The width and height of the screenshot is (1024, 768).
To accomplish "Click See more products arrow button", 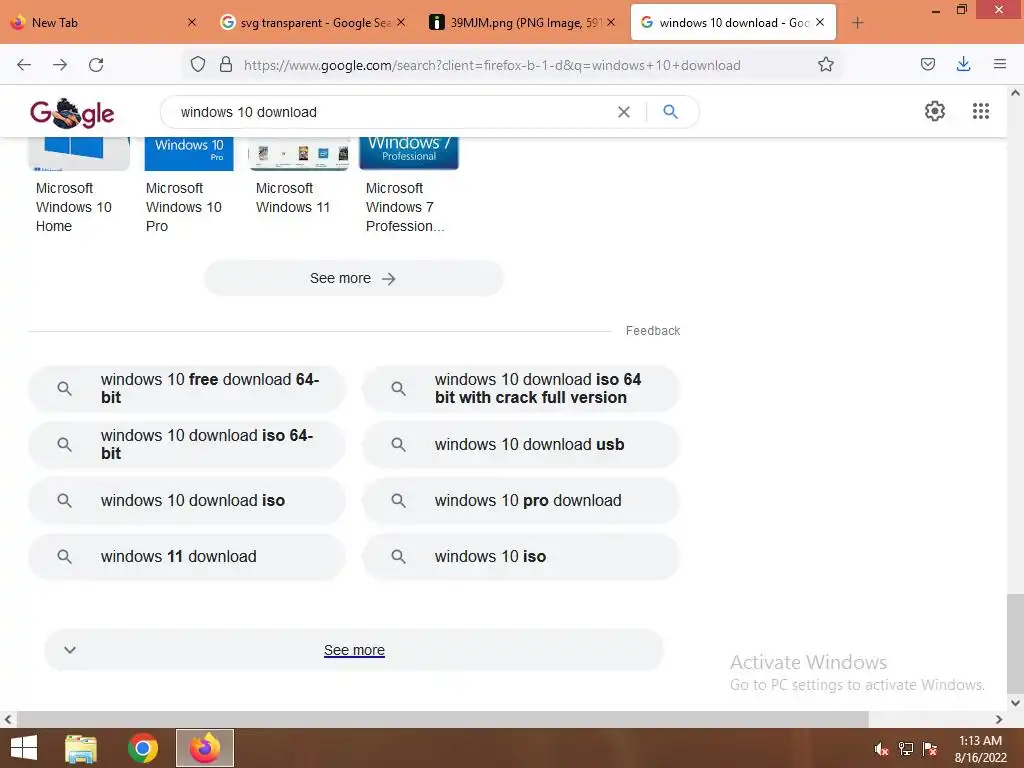I will click(x=353, y=278).
